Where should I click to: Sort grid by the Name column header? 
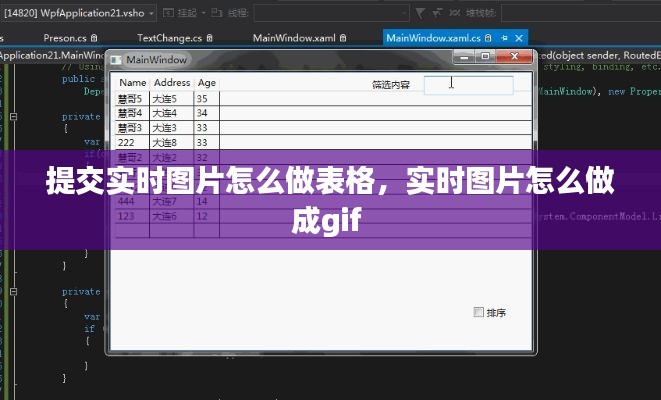[x=132, y=83]
